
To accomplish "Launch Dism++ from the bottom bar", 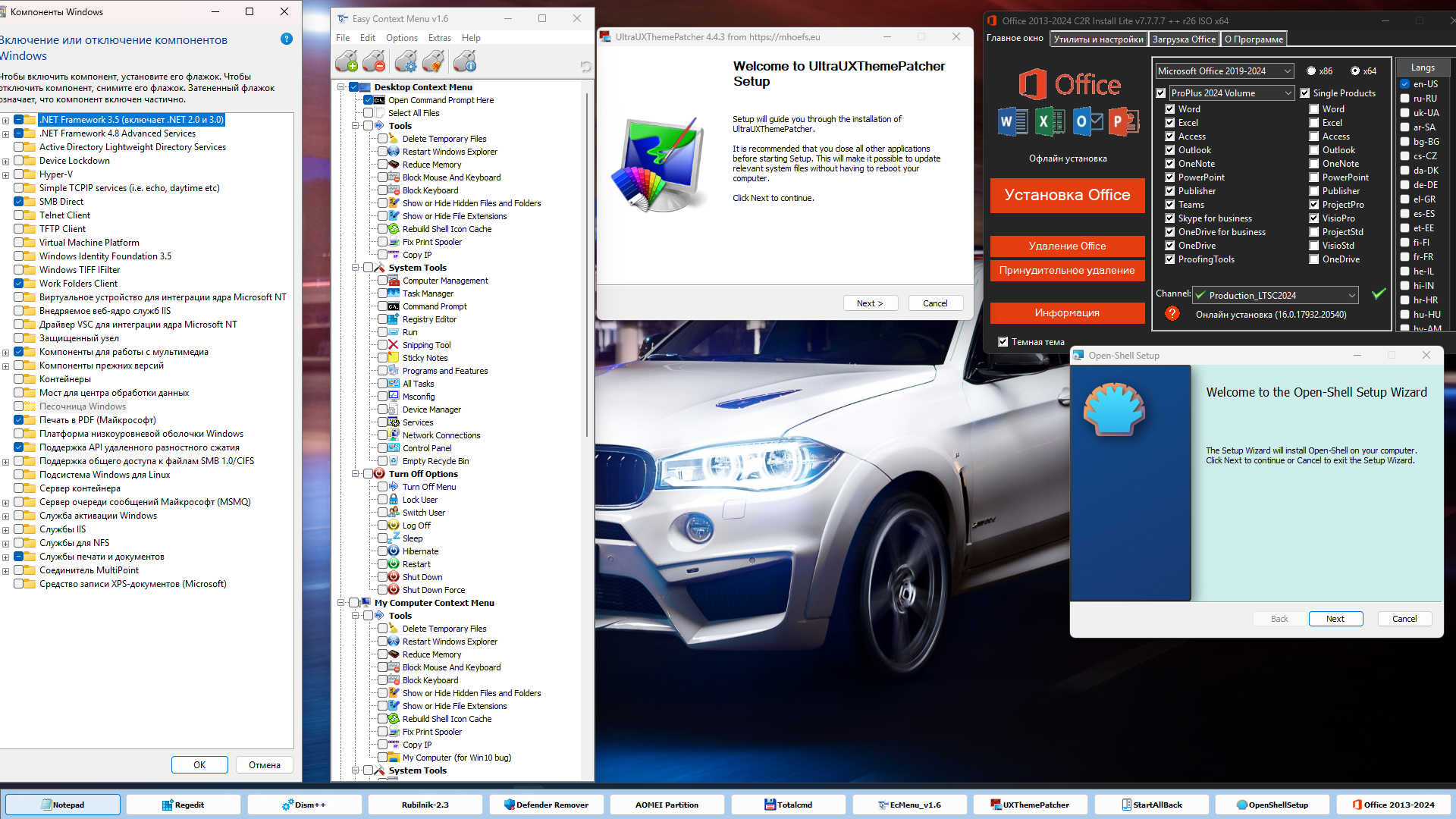I will point(304,805).
